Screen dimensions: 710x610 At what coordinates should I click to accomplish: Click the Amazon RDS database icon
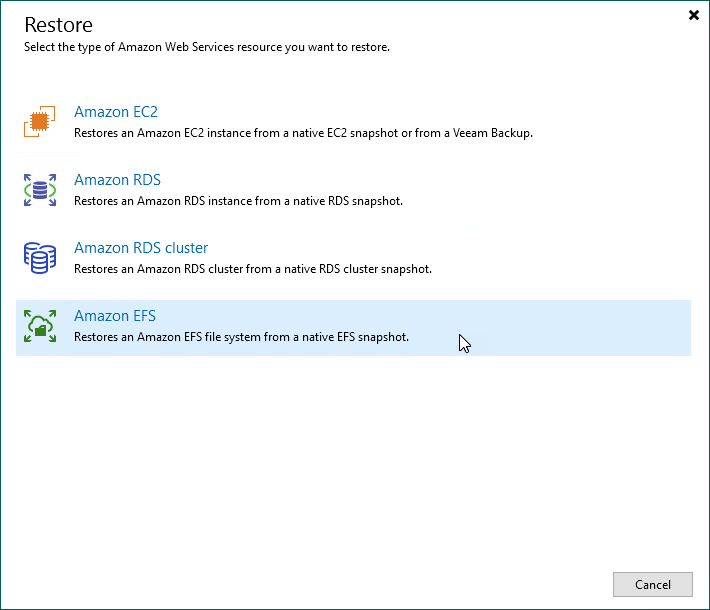(x=40, y=190)
